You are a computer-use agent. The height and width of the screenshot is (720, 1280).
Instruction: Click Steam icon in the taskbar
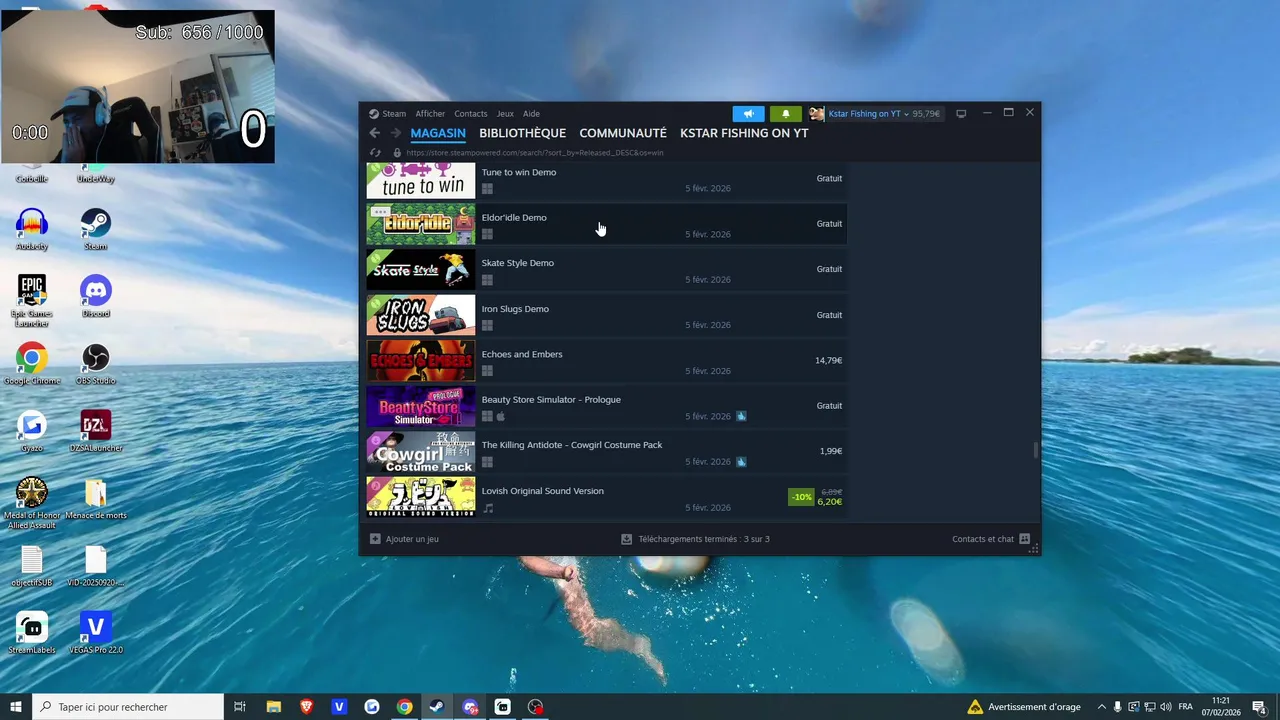point(437,706)
